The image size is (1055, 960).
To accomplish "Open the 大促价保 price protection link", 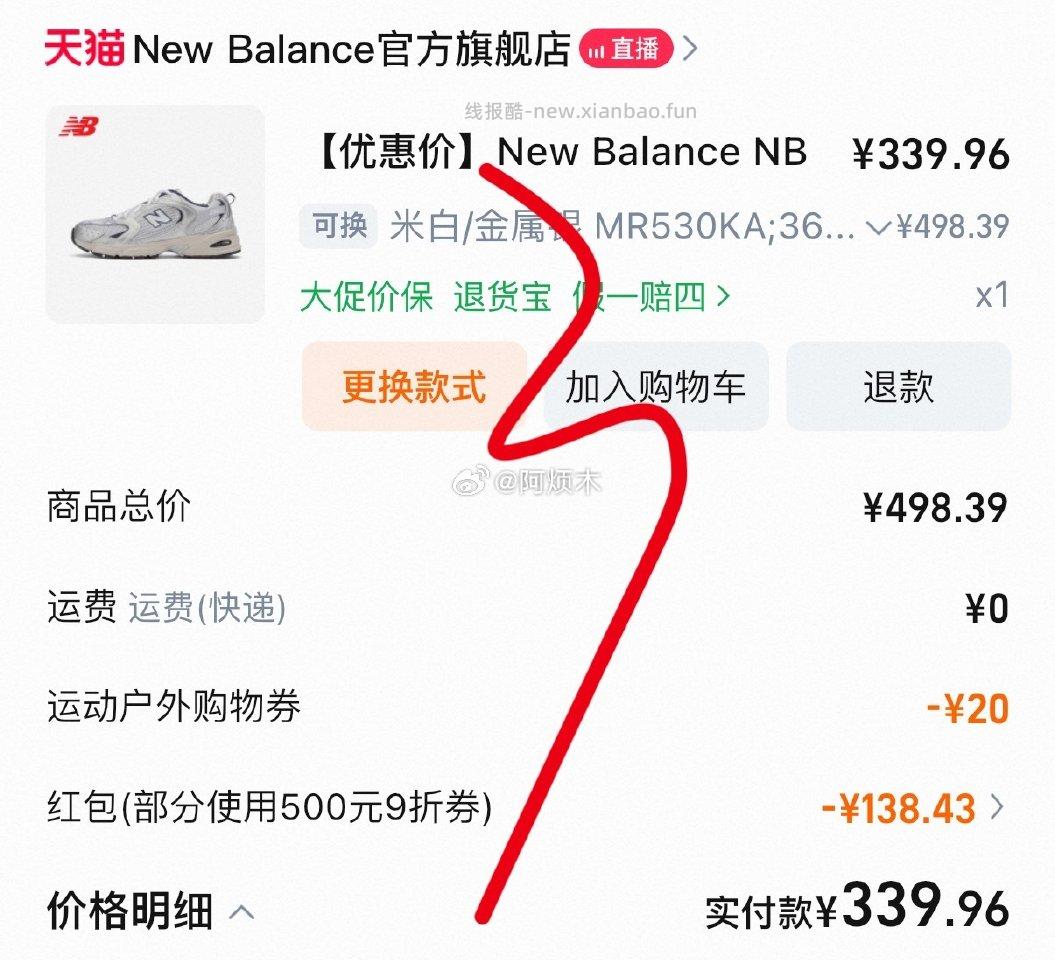I will click(367, 297).
